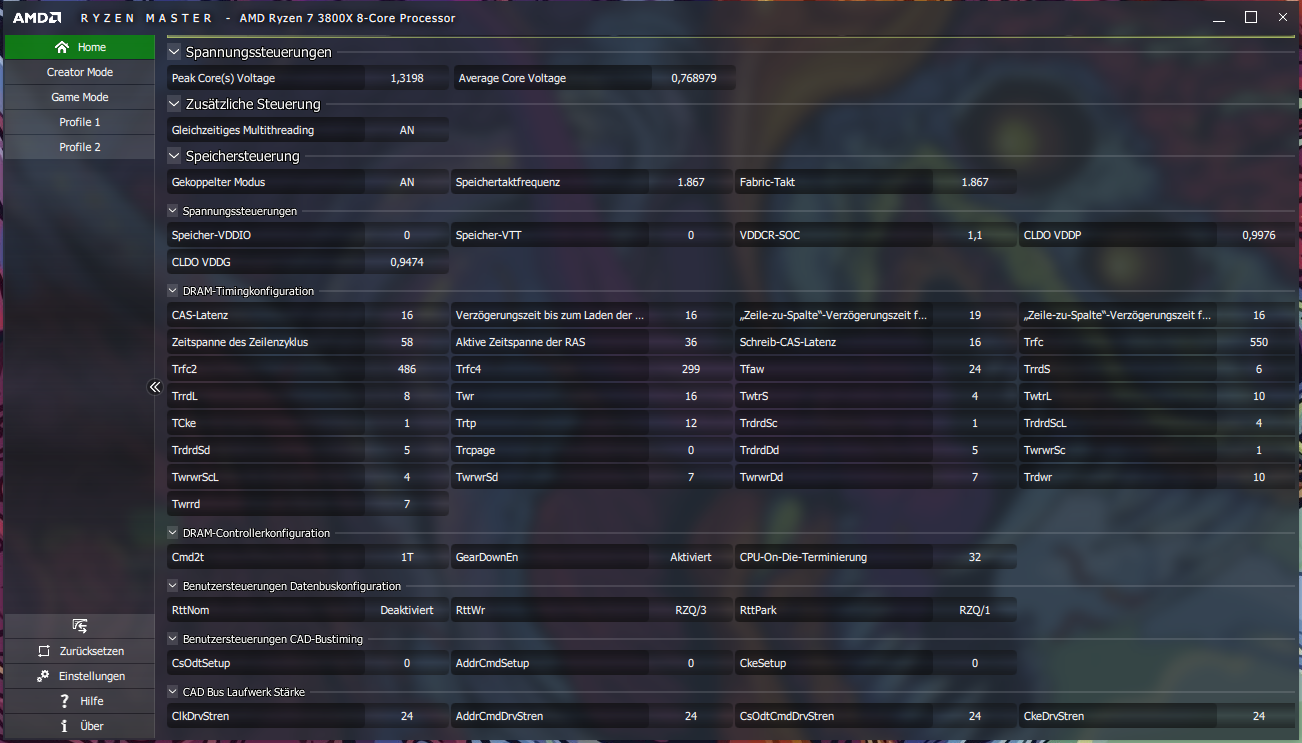This screenshot has width=1302, height=743.
Task: Collapse DRAM-Controllerkonfiguration subsection
Action: pos(173,533)
